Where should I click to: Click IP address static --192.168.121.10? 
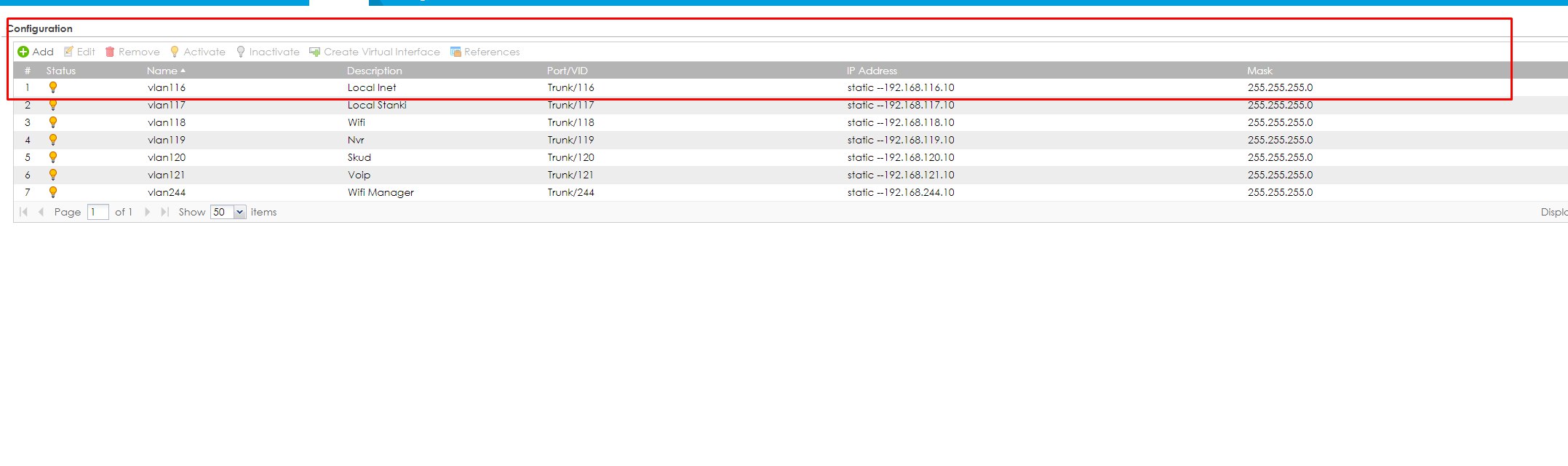(x=901, y=175)
